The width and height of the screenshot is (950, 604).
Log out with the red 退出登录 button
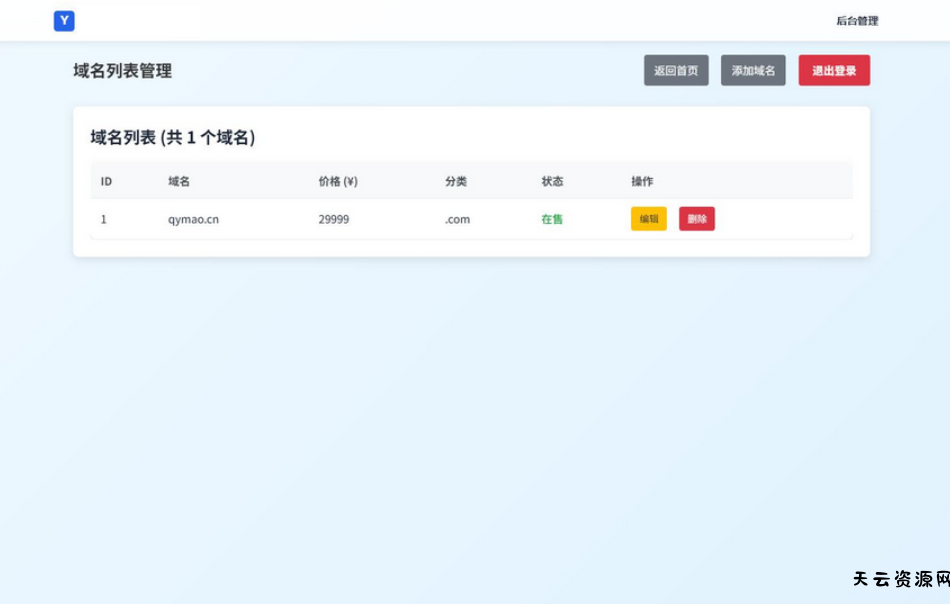(x=834, y=71)
